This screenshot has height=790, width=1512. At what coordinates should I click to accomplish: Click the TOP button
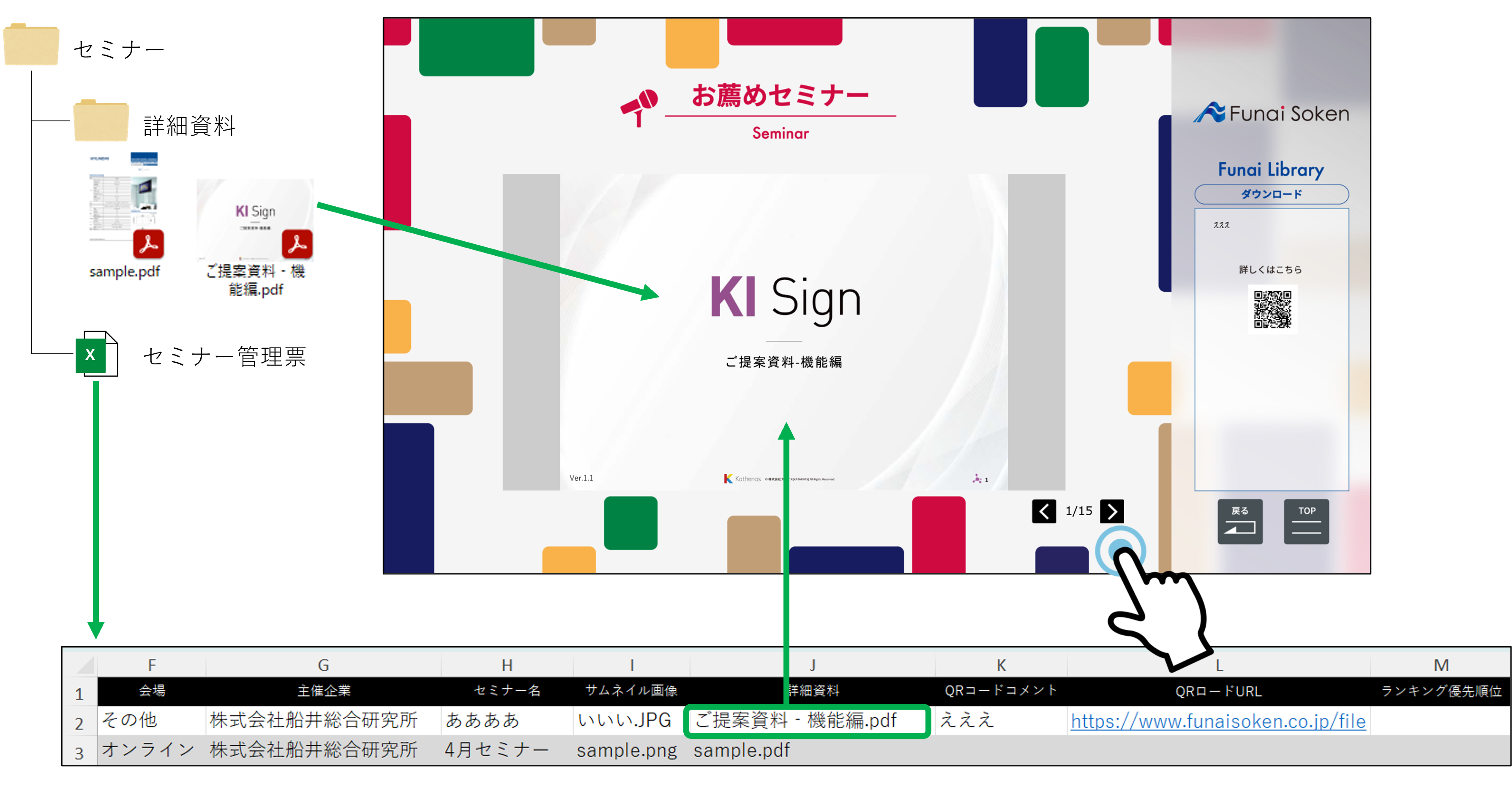point(1306,522)
